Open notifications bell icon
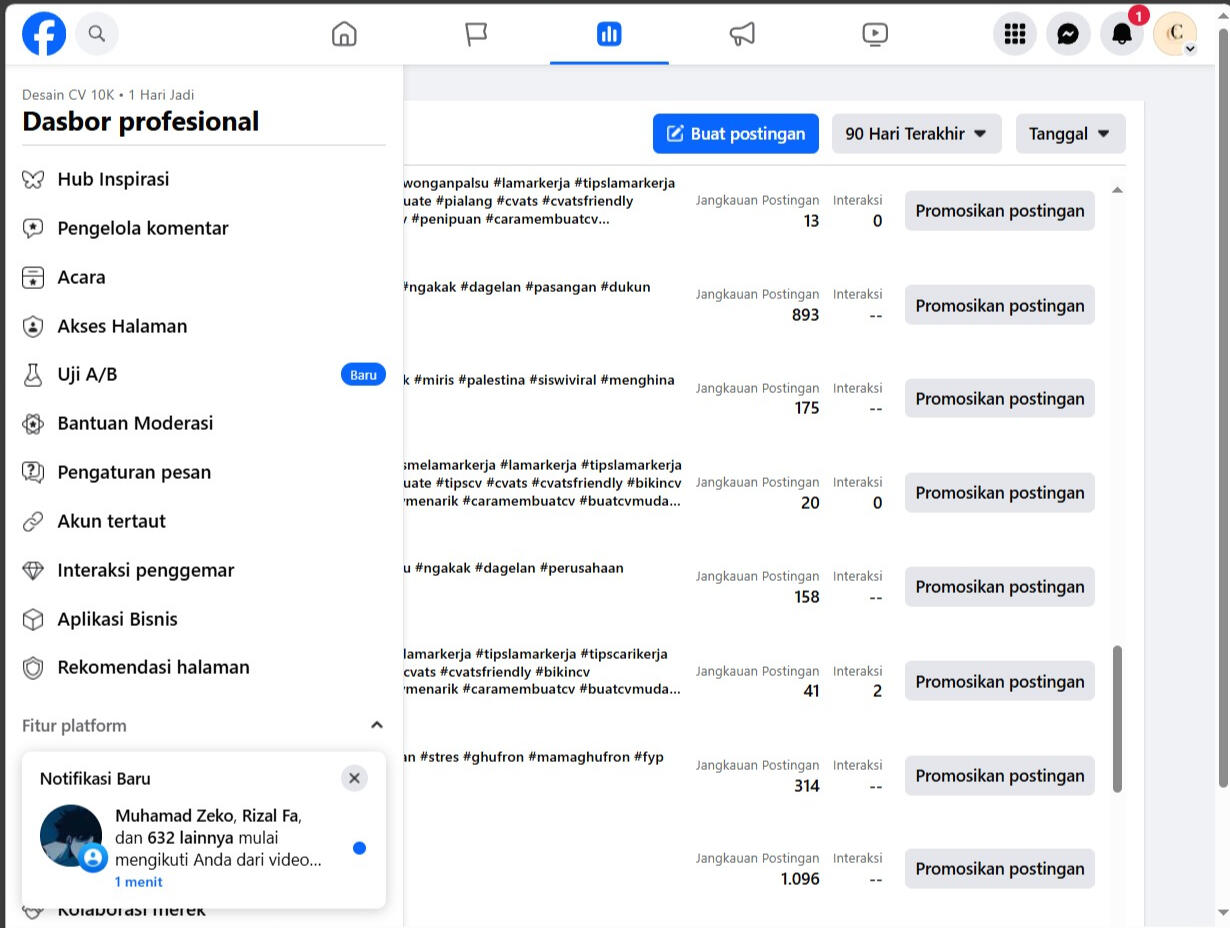Image resolution: width=1230 pixels, height=928 pixels. pyautogui.click(x=1122, y=34)
